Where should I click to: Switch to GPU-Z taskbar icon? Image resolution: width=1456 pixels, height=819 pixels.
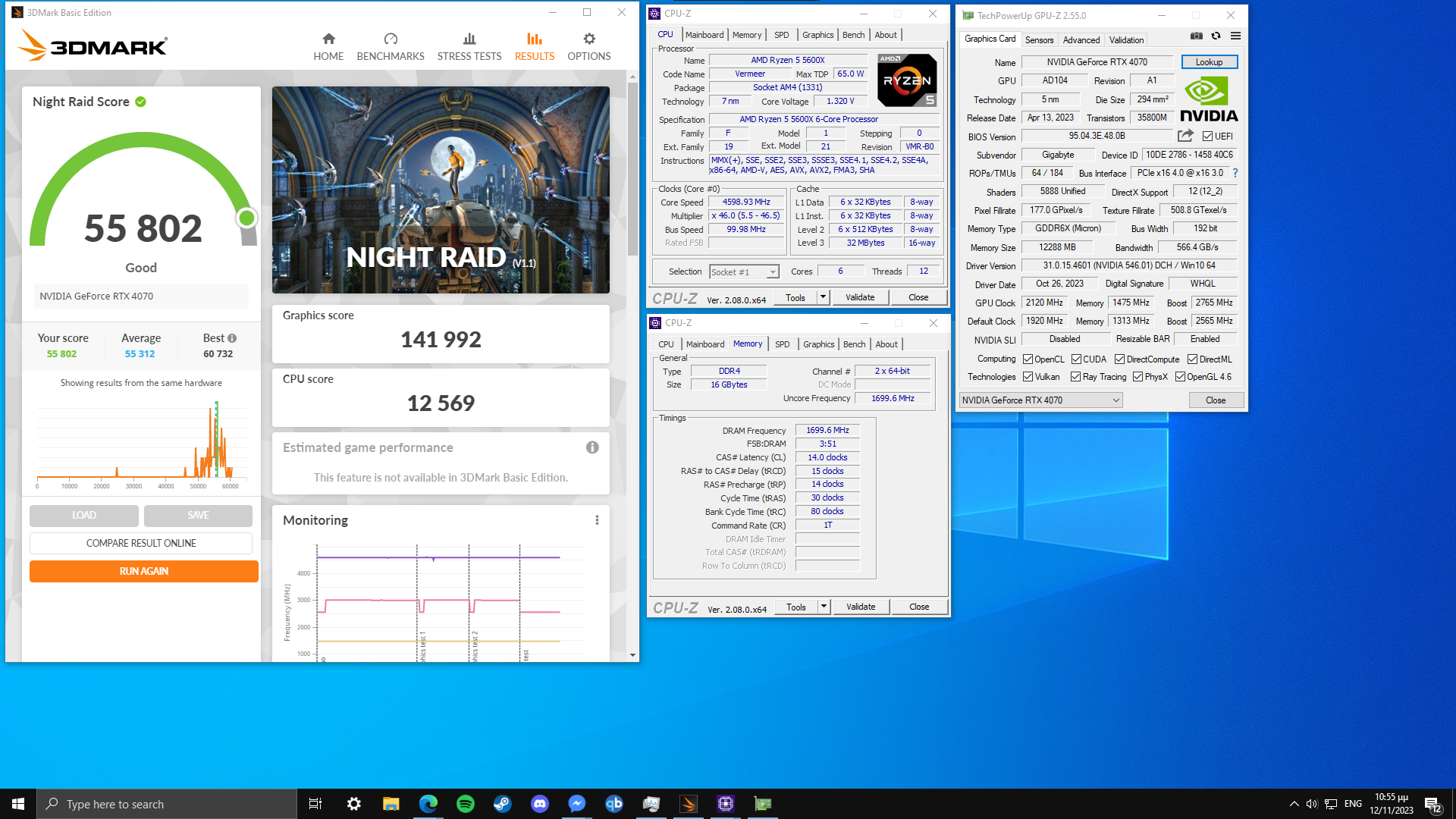(x=763, y=804)
